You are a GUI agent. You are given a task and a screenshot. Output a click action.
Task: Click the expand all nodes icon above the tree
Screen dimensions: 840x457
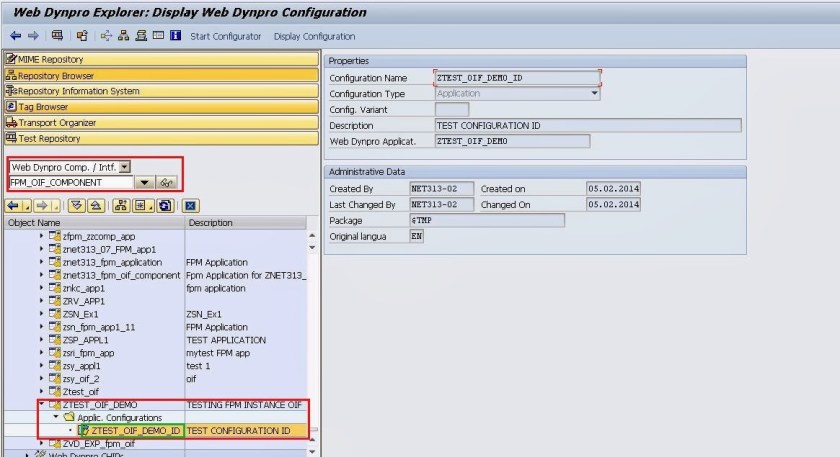(x=78, y=205)
